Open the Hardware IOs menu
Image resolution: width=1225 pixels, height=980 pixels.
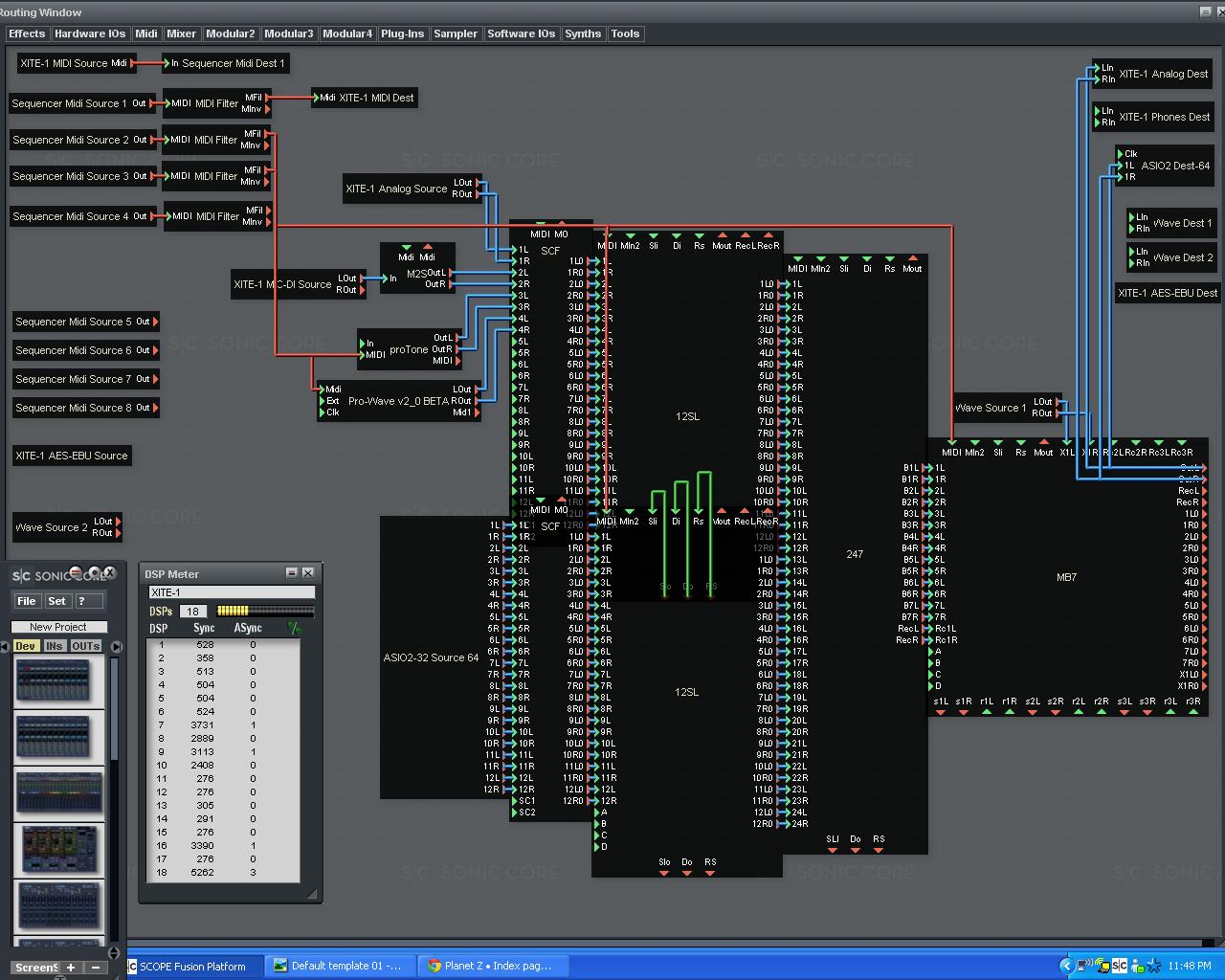[x=90, y=33]
